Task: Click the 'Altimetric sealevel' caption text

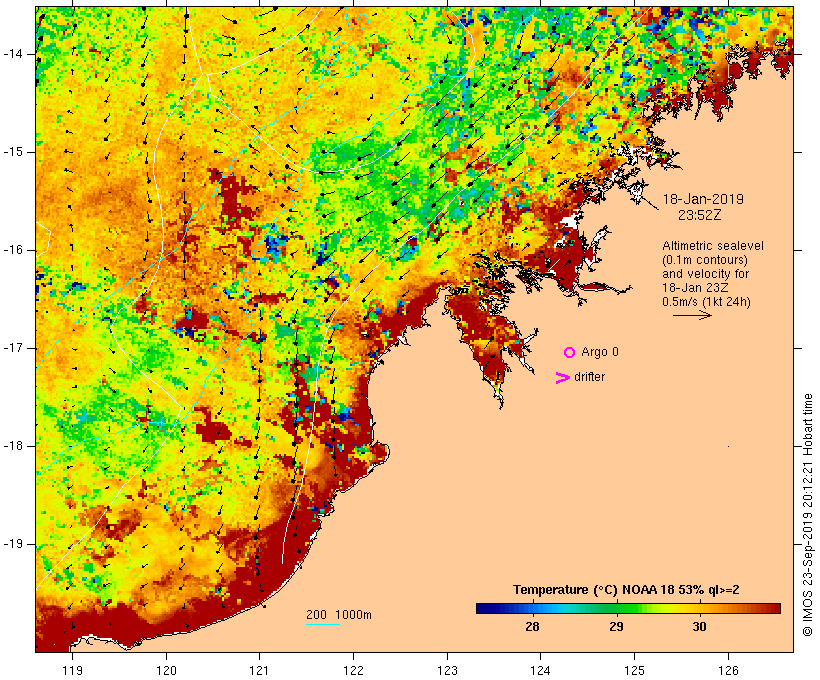Action: point(713,246)
